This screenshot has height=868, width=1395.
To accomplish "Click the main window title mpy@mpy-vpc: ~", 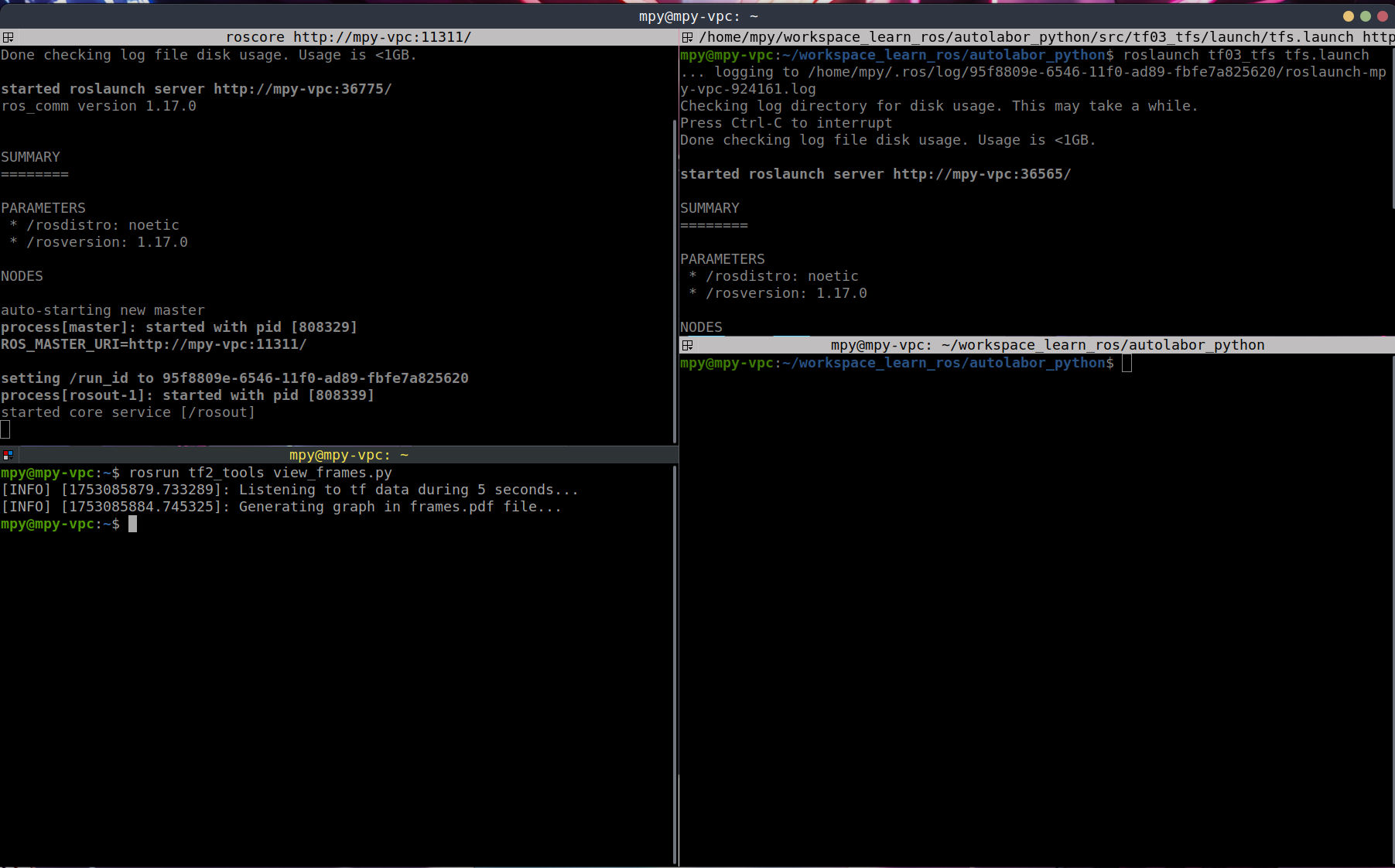I will pyautogui.click(x=698, y=16).
